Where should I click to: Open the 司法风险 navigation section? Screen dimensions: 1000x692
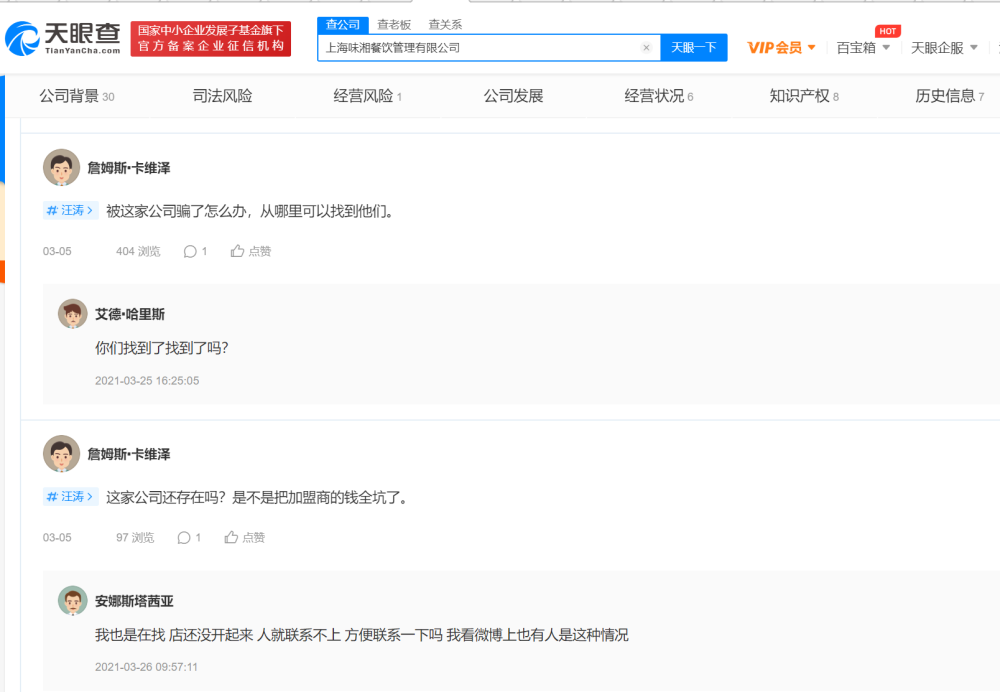pyautogui.click(x=223, y=96)
